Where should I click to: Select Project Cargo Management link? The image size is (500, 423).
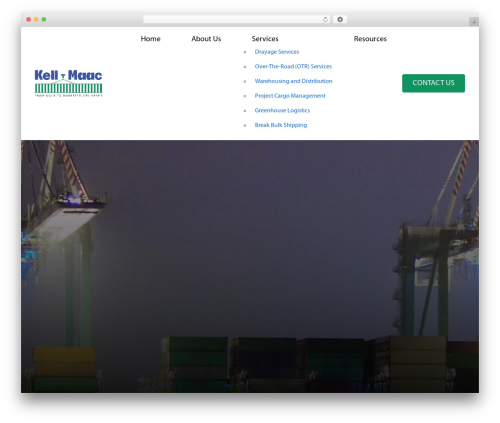click(x=290, y=96)
